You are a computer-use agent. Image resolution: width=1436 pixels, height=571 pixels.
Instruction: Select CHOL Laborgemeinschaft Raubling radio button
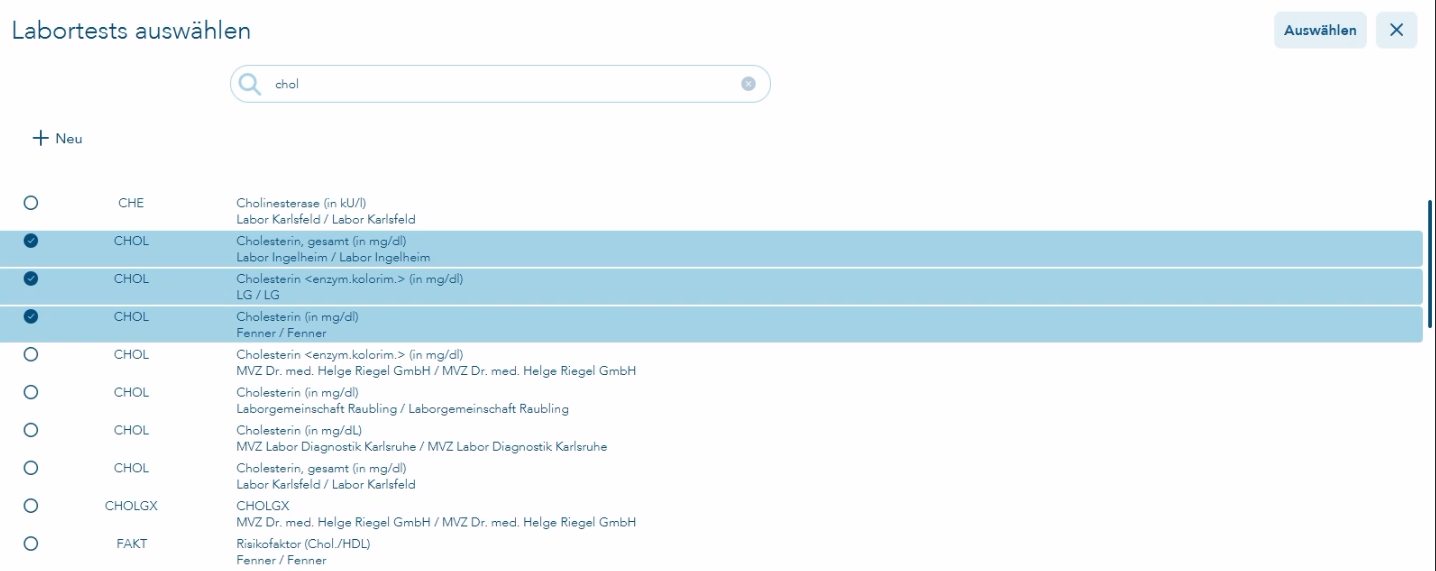(x=31, y=393)
